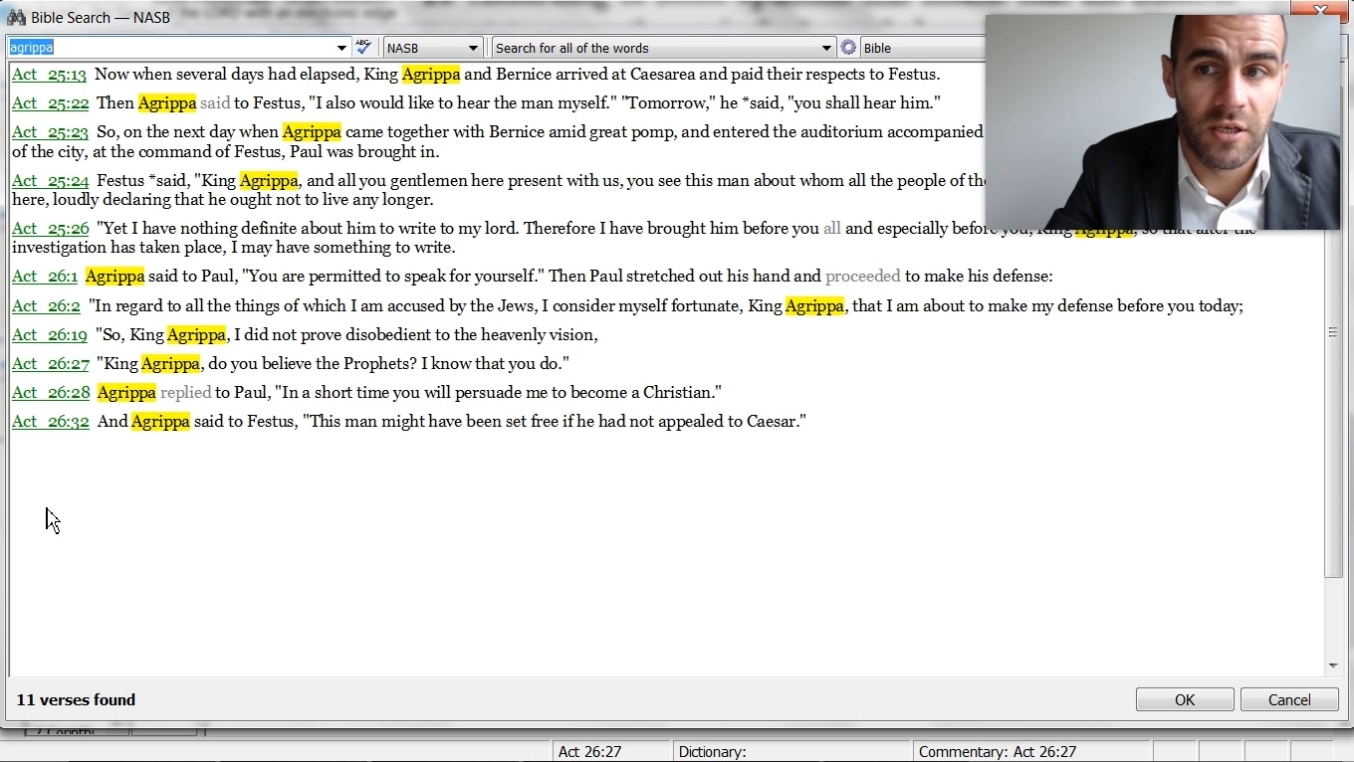
Task: Jump to the Act 26:1 verse link
Action: (x=45, y=277)
